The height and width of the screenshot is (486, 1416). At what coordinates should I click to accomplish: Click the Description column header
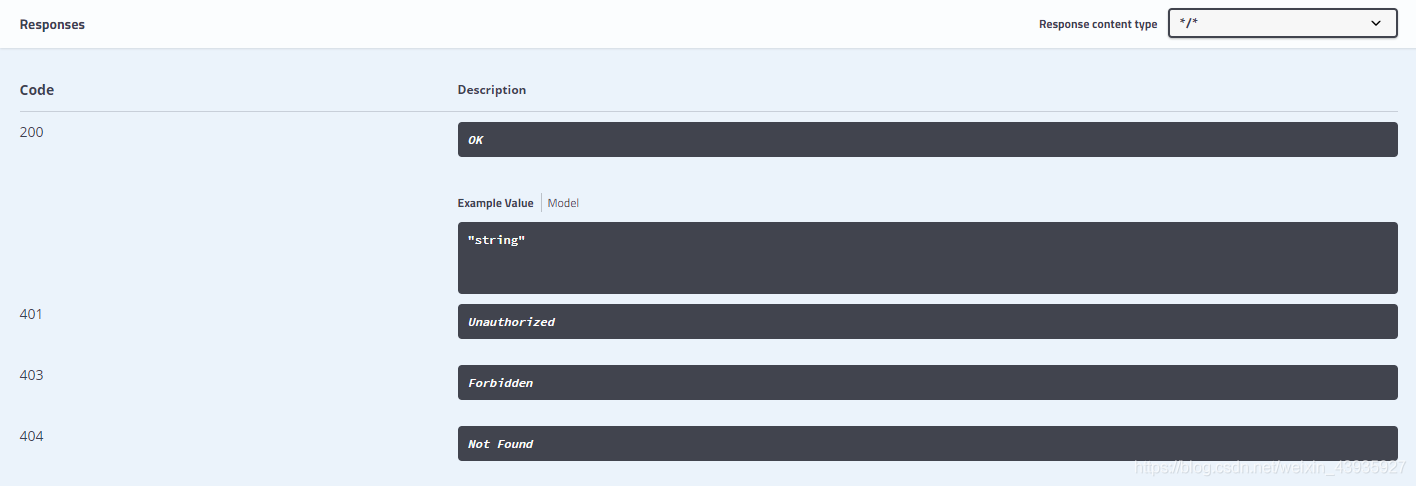click(491, 90)
